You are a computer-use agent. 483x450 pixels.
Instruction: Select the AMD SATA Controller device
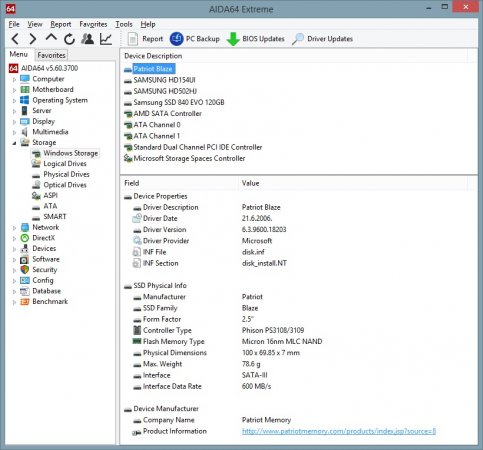click(163, 114)
